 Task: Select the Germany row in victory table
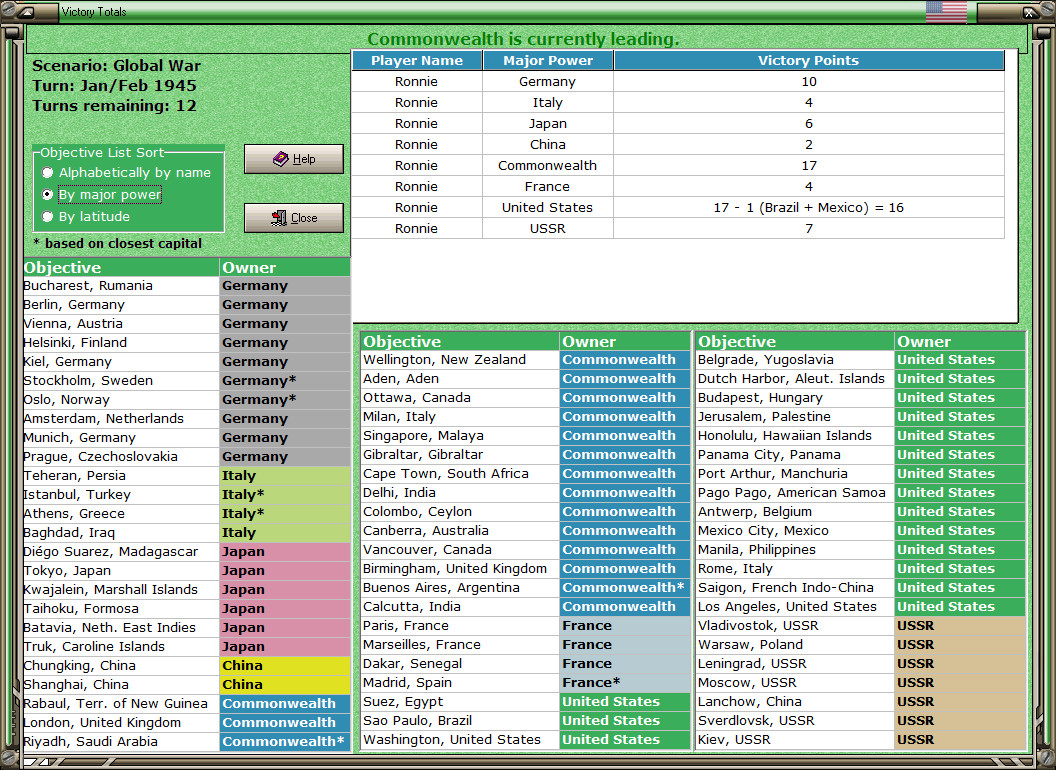coord(678,82)
